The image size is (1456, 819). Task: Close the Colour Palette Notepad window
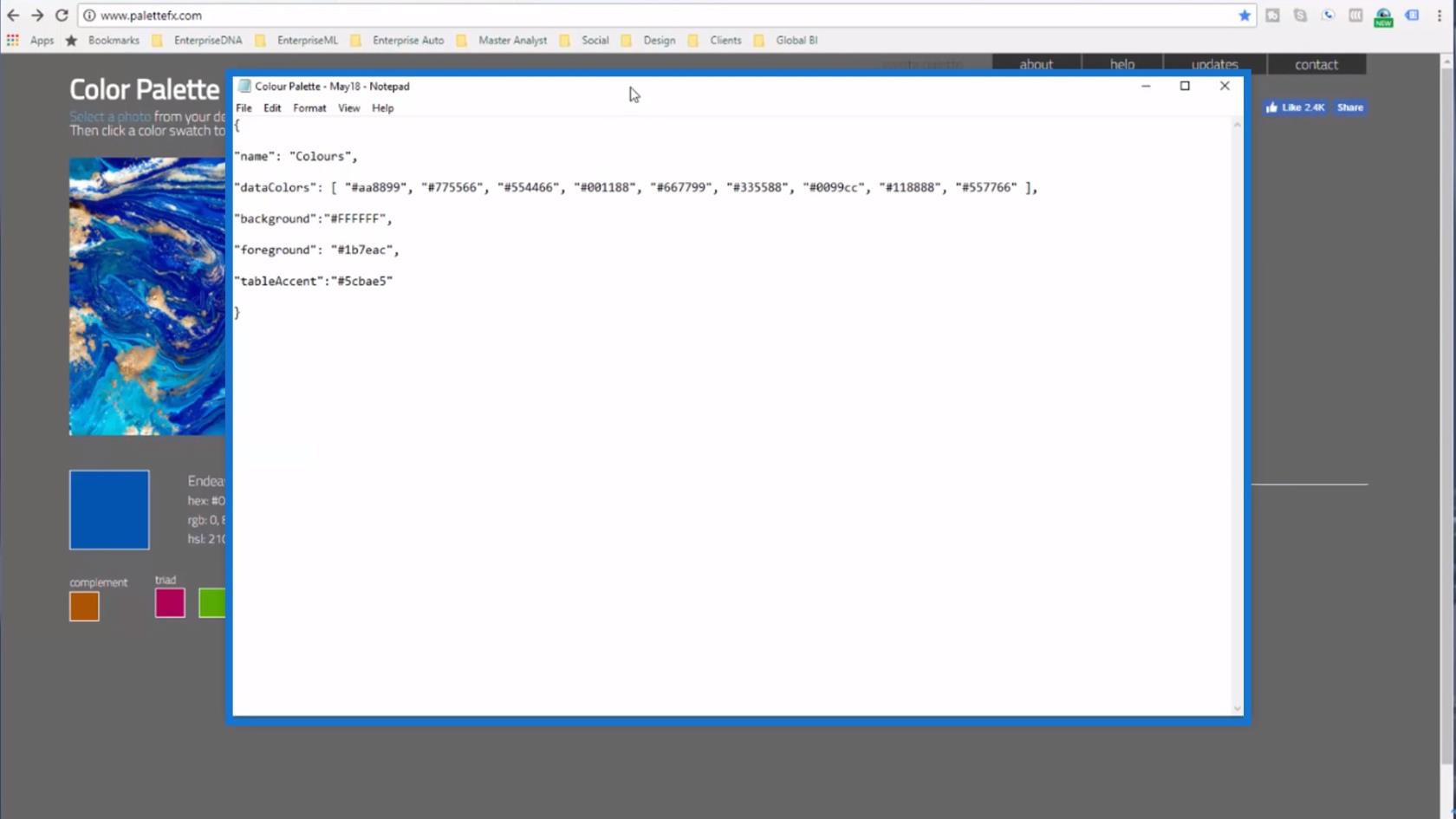[x=1225, y=86]
